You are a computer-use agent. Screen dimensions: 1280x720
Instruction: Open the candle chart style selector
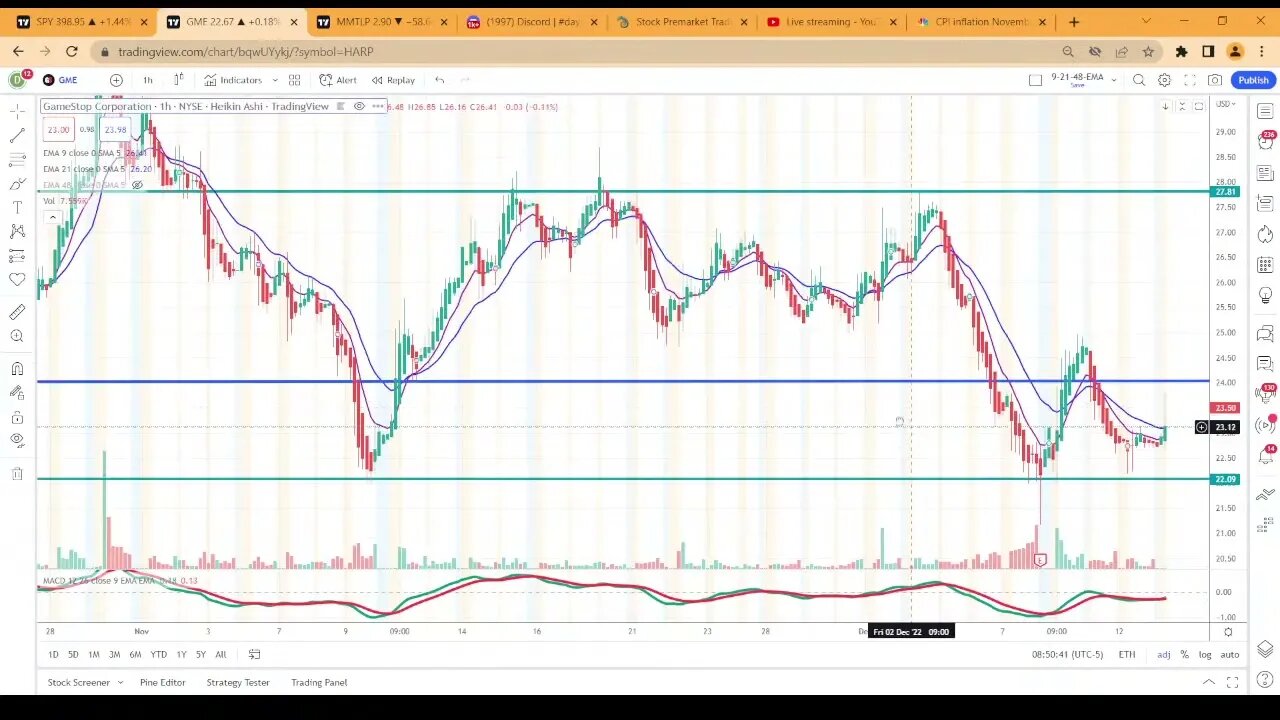coord(179,80)
